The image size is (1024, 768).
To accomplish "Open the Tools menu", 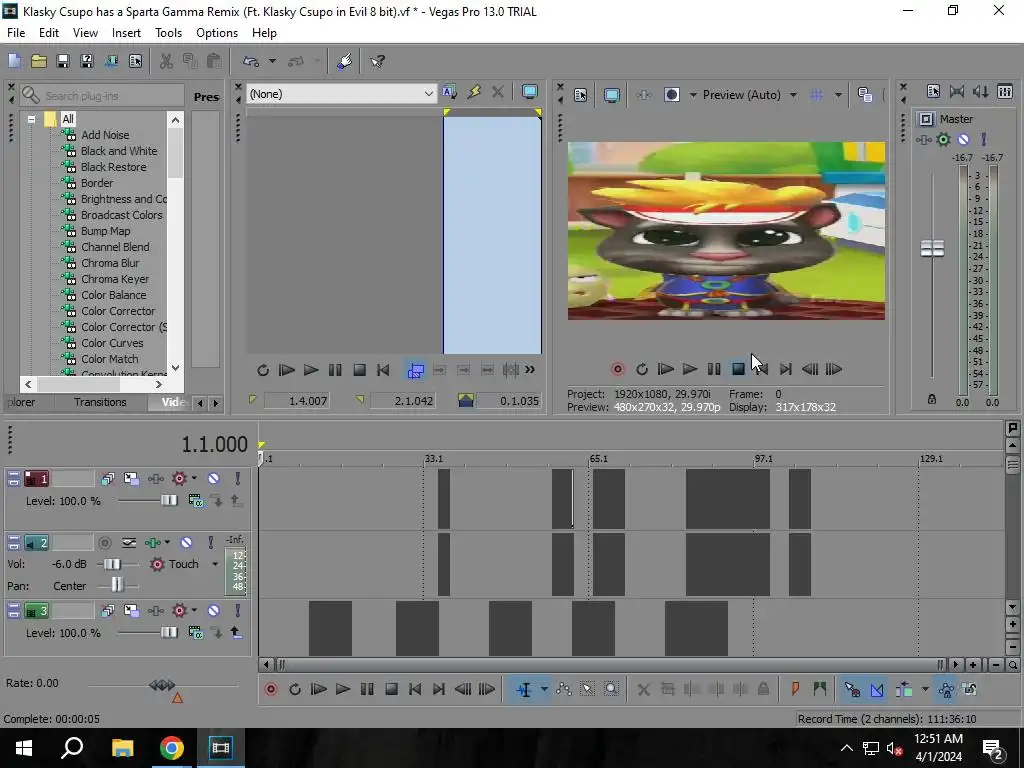I will pyautogui.click(x=168, y=33).
